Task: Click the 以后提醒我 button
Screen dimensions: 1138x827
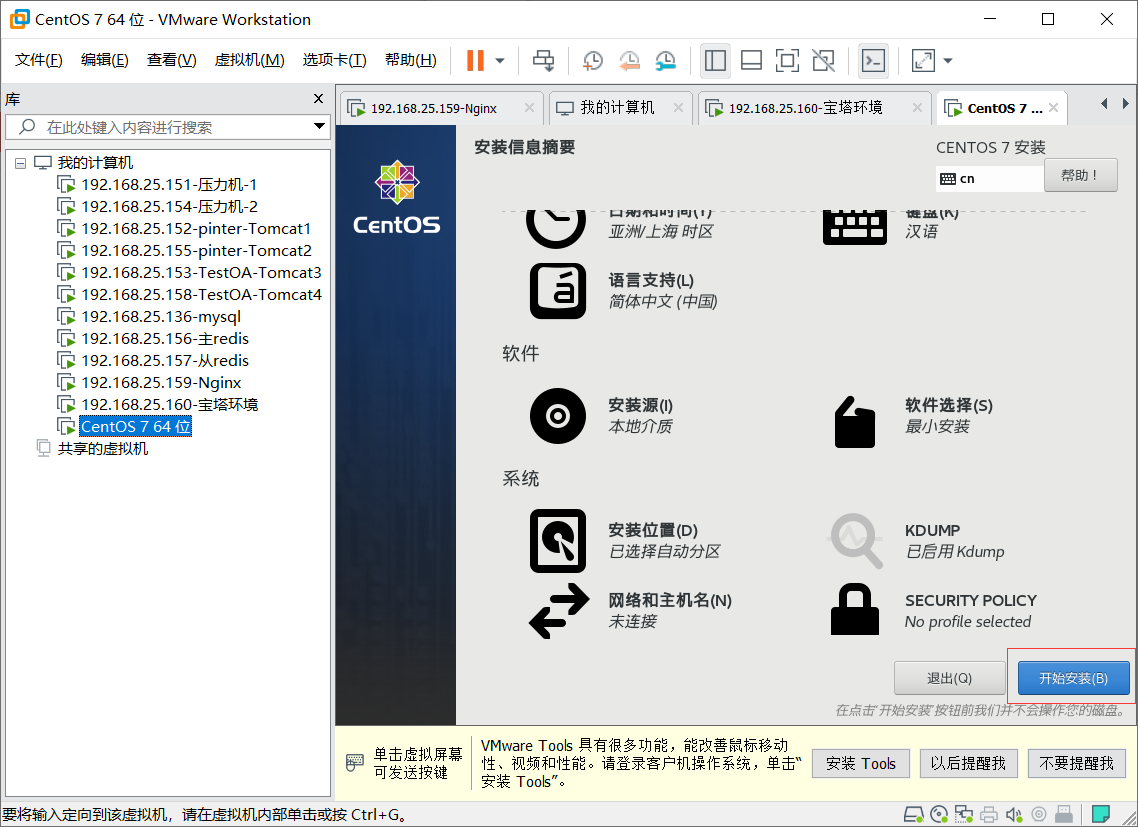Action: [968, 763]
